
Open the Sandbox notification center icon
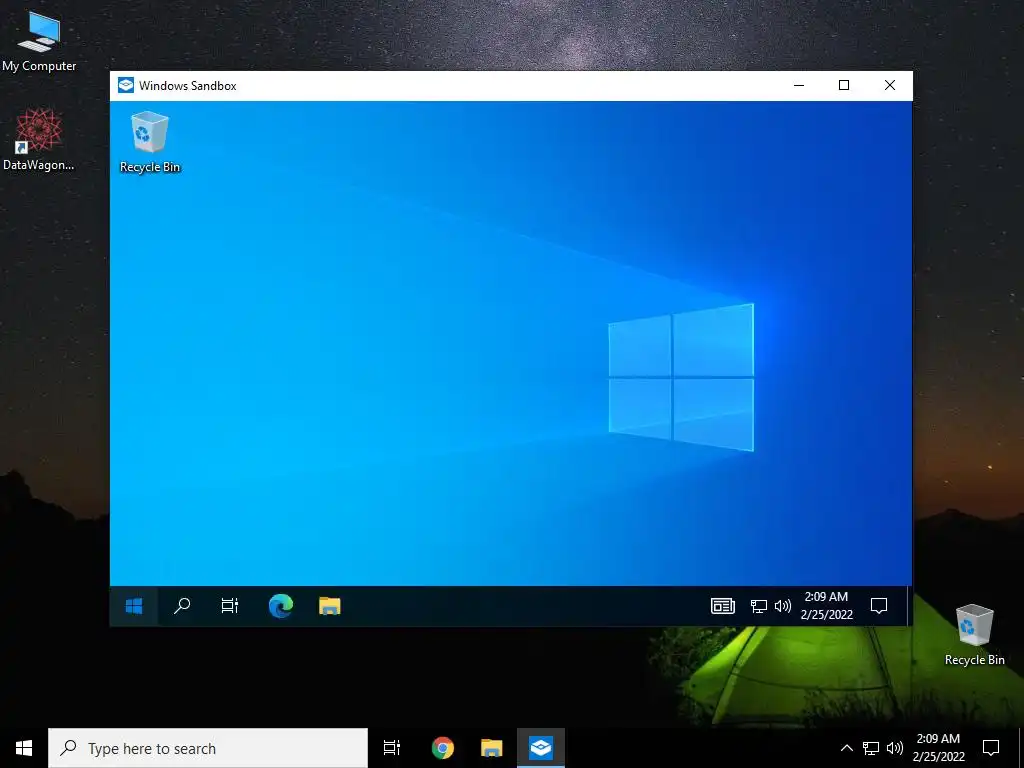point(879,606)
